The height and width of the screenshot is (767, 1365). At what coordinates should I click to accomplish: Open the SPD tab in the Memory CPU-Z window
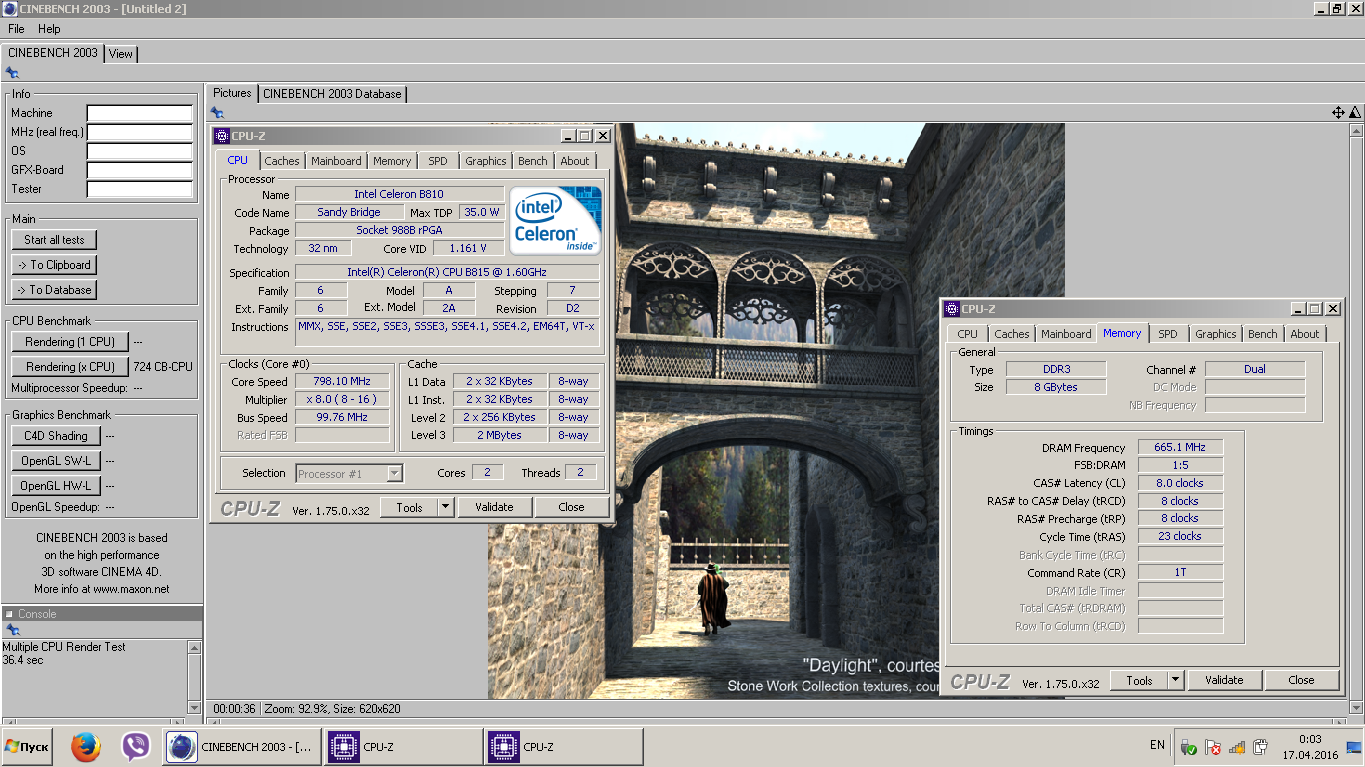coord(1168,334)
